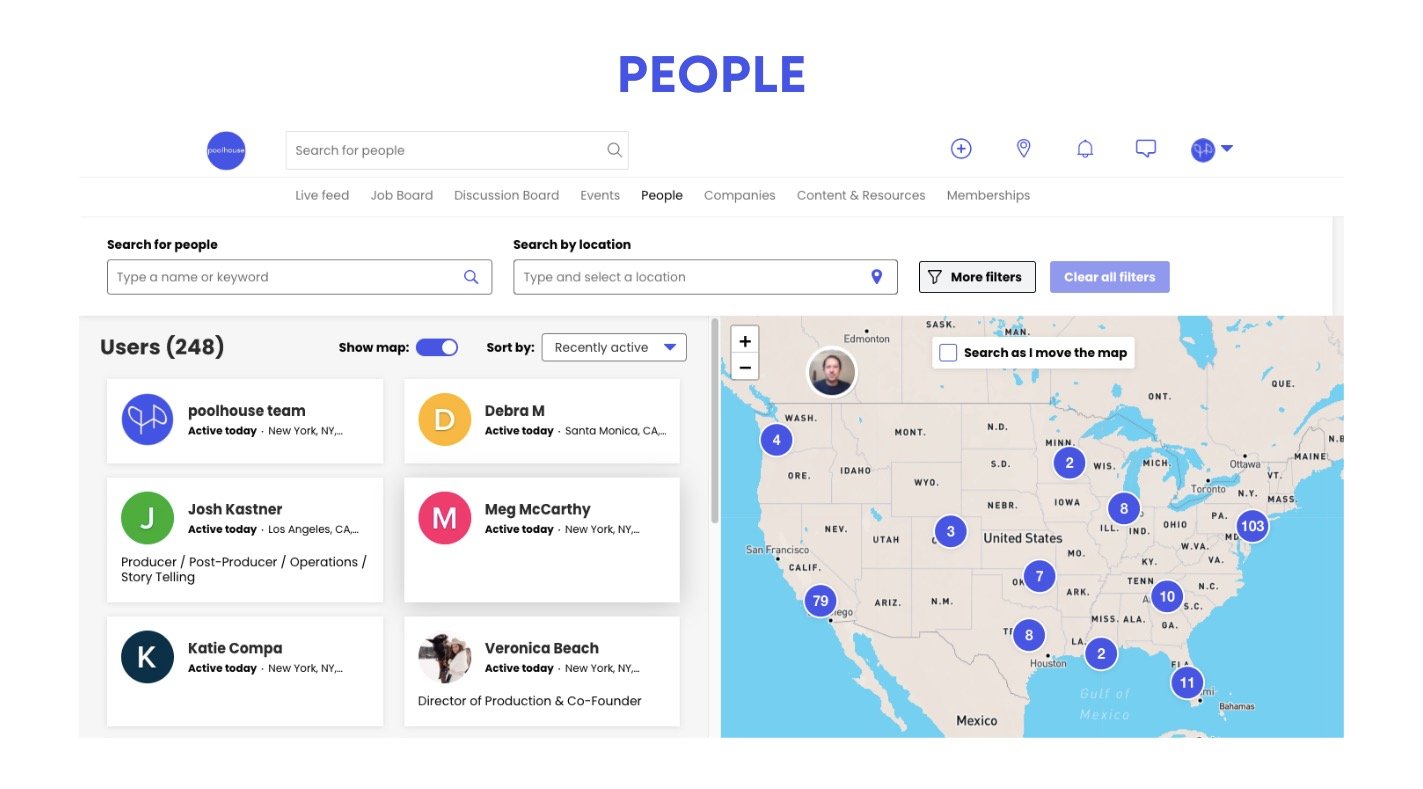
Task: Open Meg McCarthy profile name
Action: [x=538, y=509]
